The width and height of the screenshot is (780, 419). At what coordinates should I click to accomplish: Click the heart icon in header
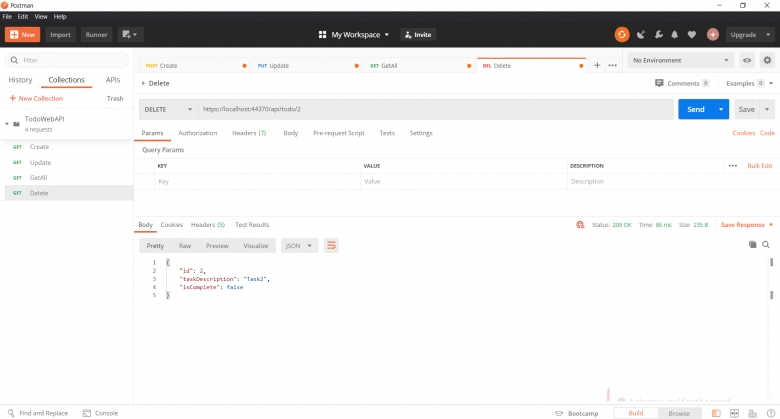(x=691, y=34)
